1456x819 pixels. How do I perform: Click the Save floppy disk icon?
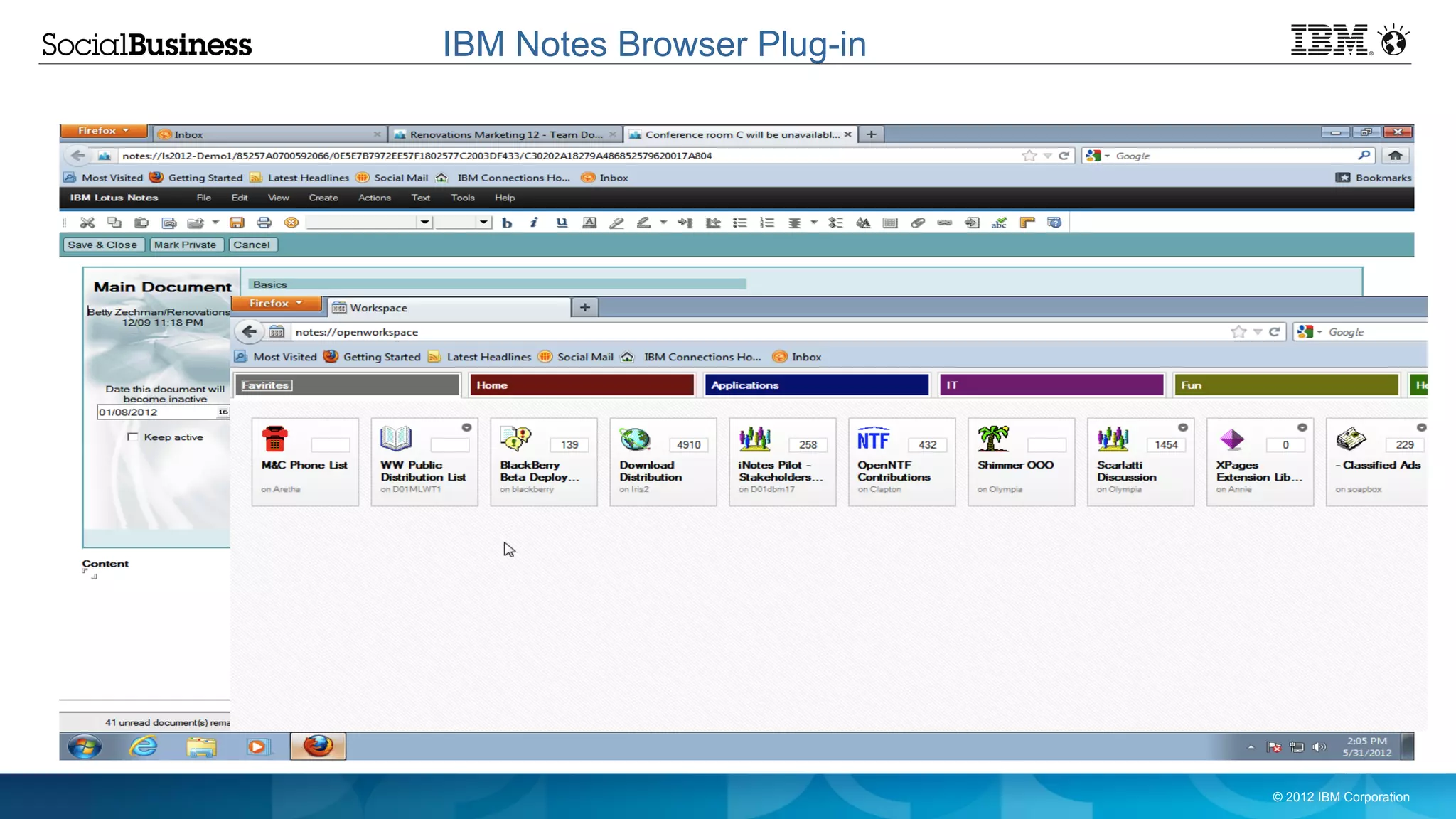point(237,223)
